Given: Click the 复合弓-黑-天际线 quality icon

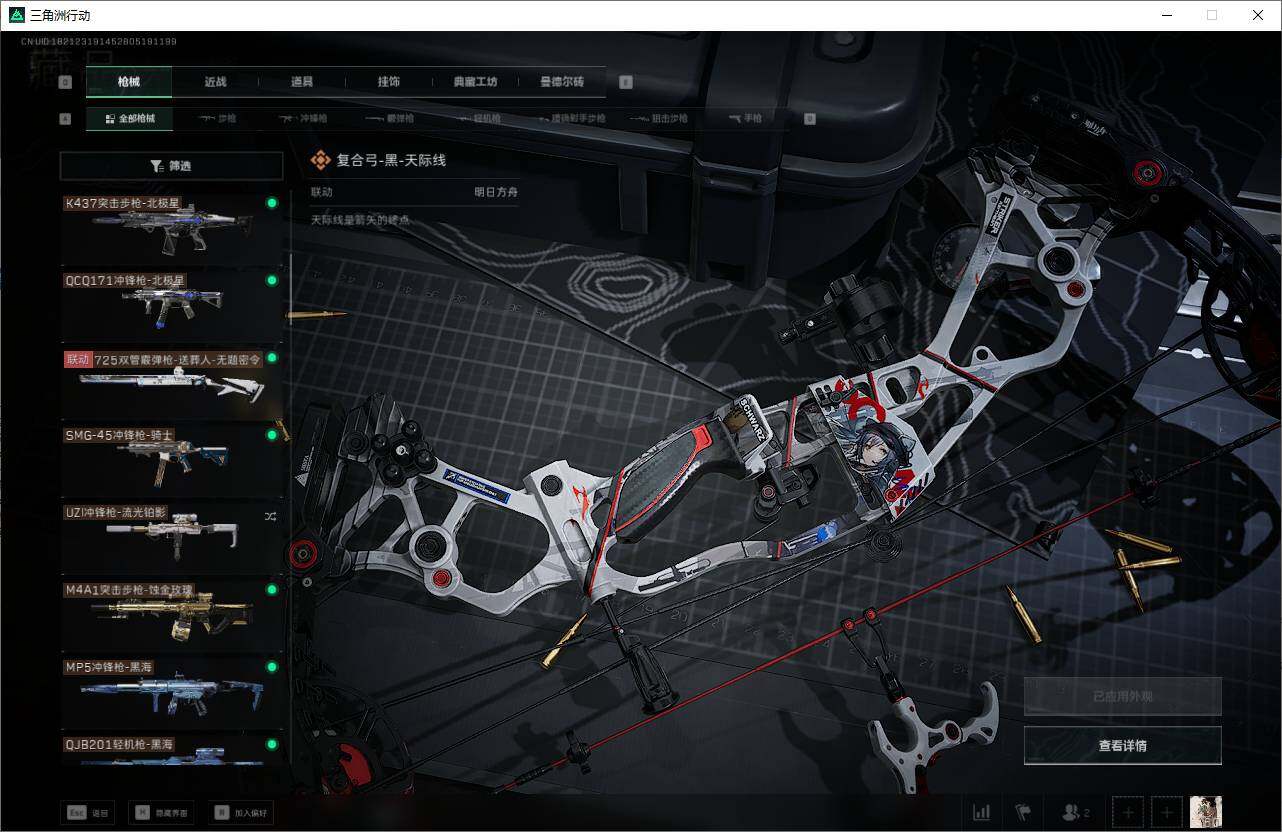Looking at the screenshot, I should (320, 160).
